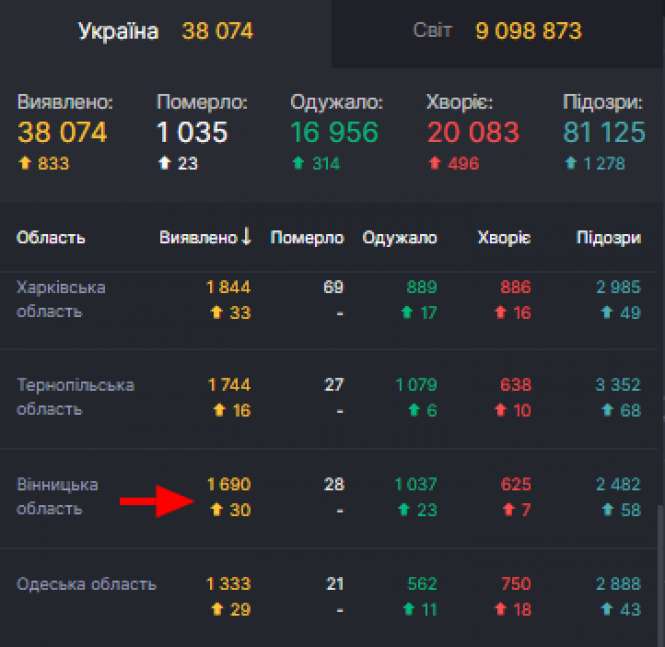Click the Область column header
Screen dimensions: 665x647
pyautogui.click(x=51, y=238)
